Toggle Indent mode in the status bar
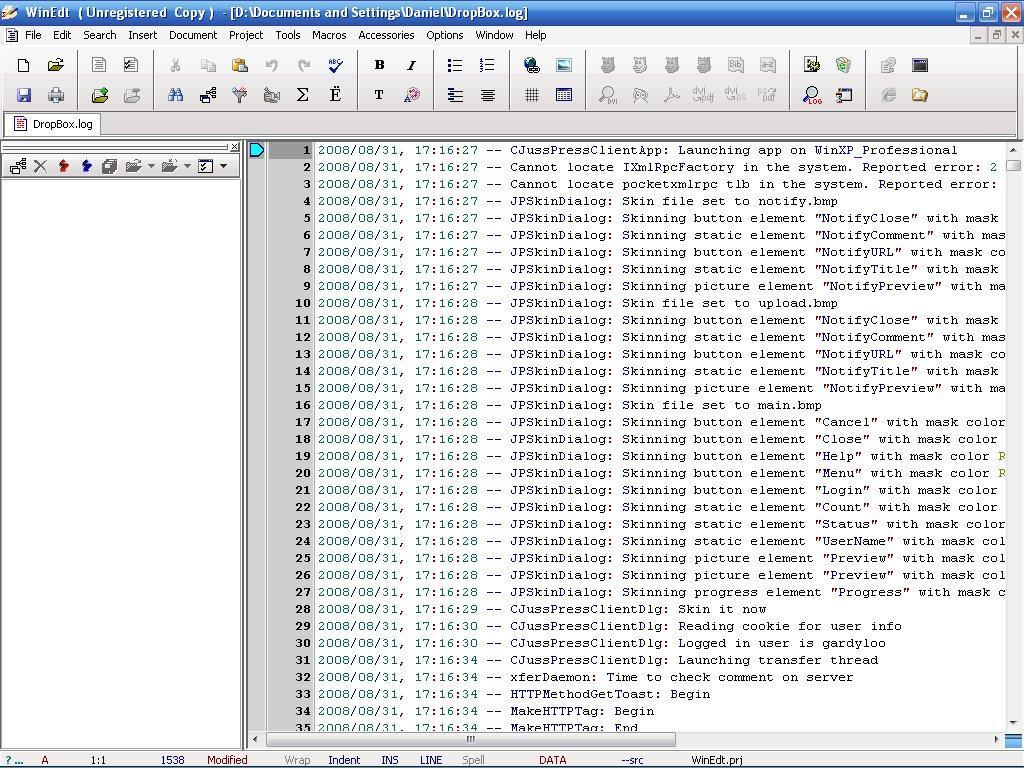 (344, 760)
